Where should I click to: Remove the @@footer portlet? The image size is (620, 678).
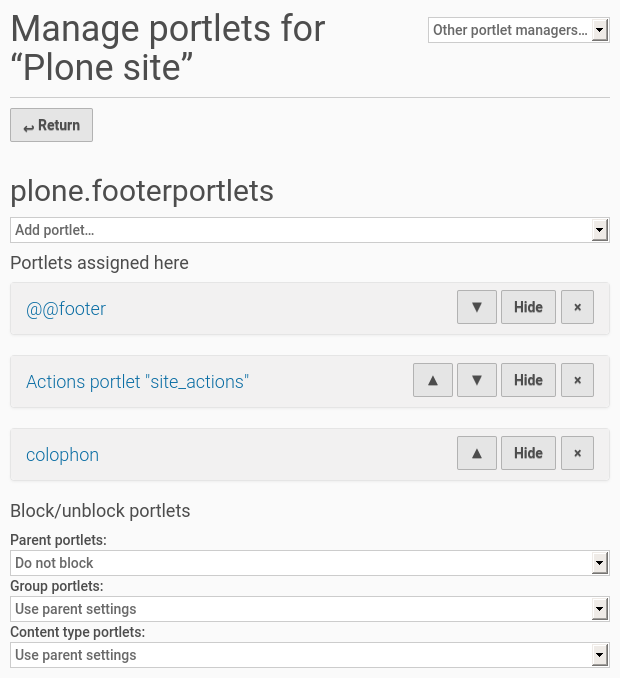pyautogui.click(x=577, y=307)
